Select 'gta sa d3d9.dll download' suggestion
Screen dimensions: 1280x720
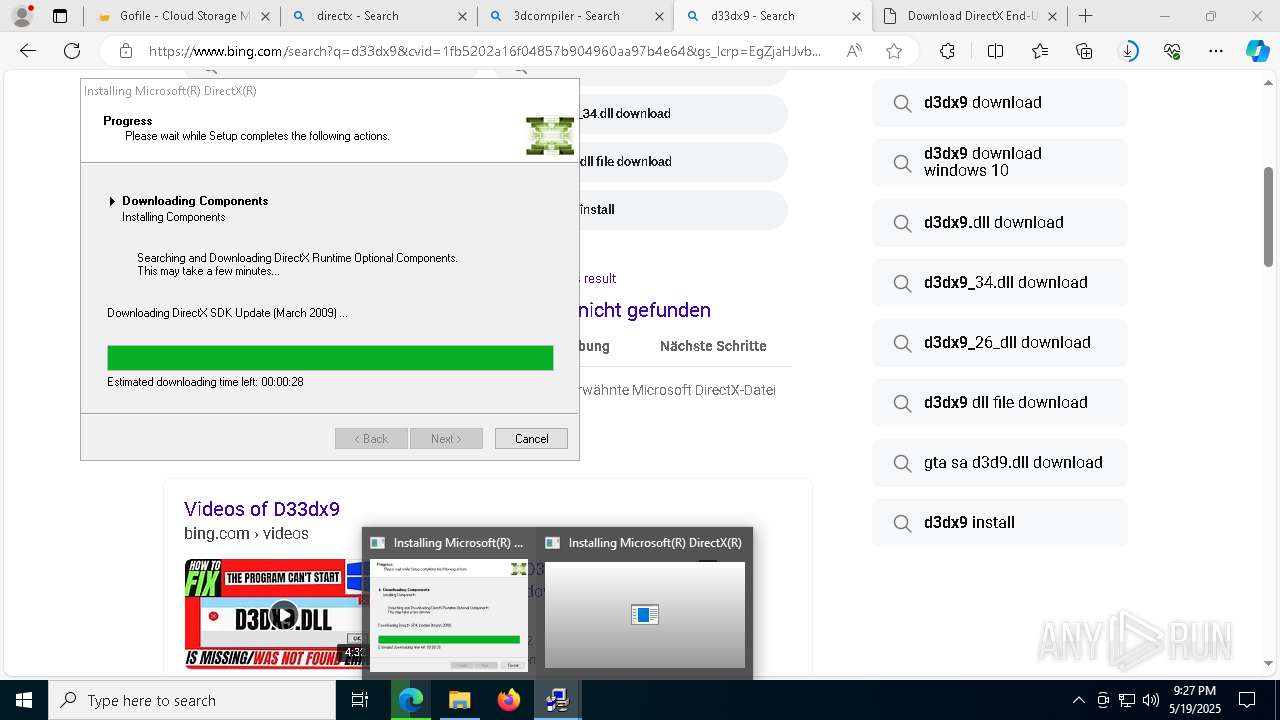click(x=1000, y=462)
